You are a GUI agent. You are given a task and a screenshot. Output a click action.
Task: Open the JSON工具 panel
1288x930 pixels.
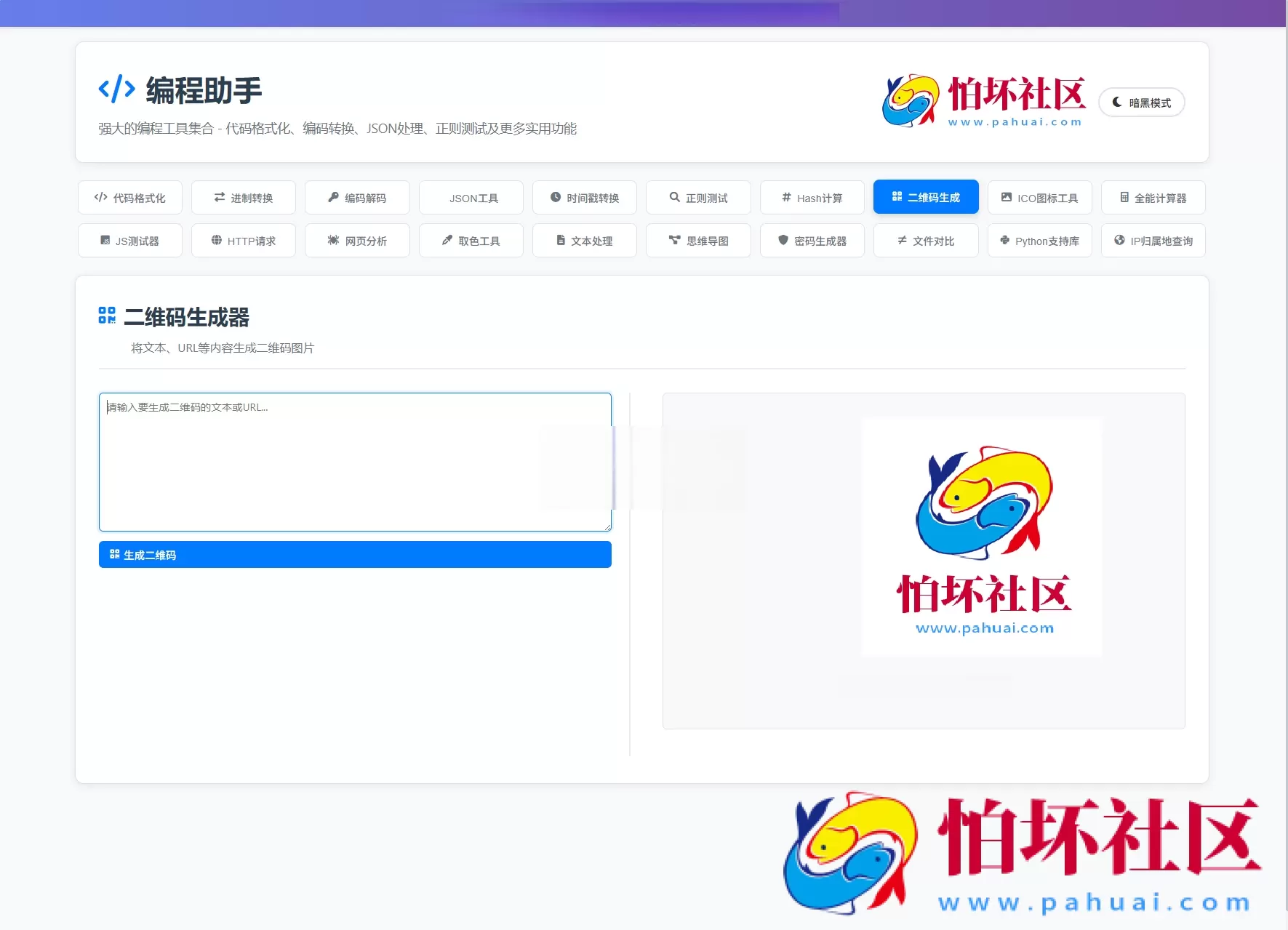coord(471,197)
